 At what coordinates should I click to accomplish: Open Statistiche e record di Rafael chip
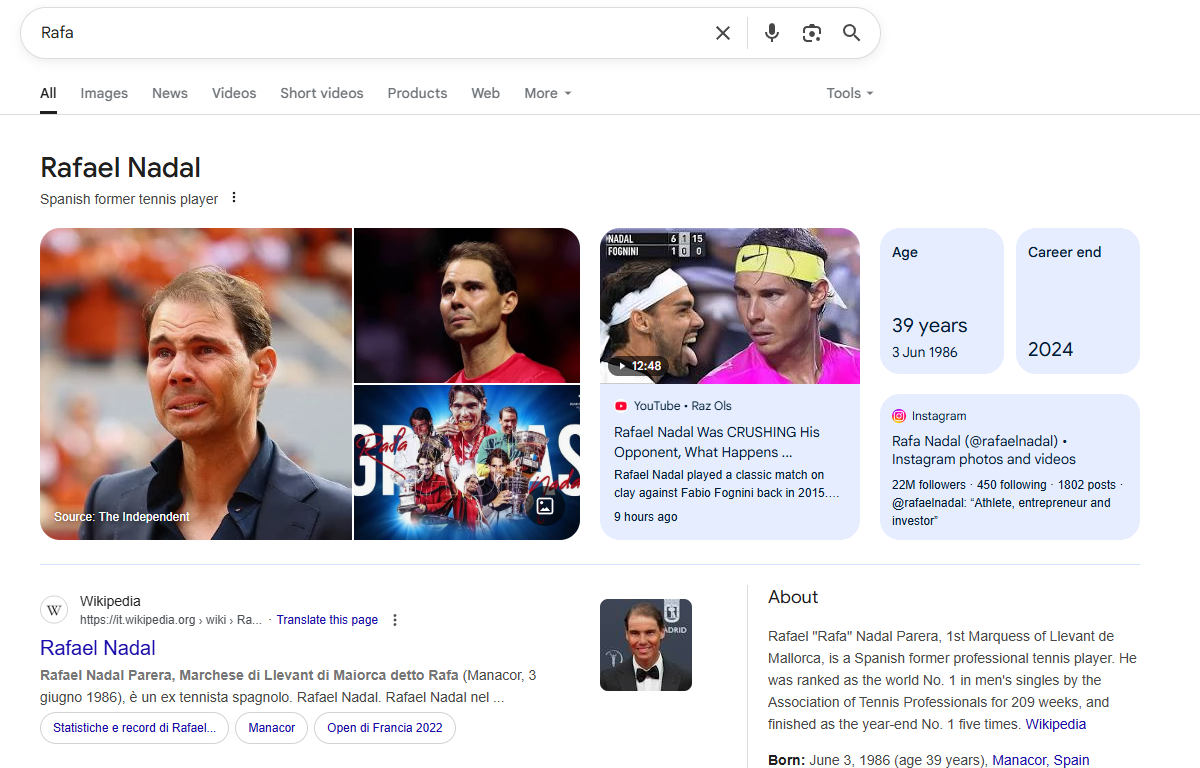pyautogui.click(x=135, y=728)
